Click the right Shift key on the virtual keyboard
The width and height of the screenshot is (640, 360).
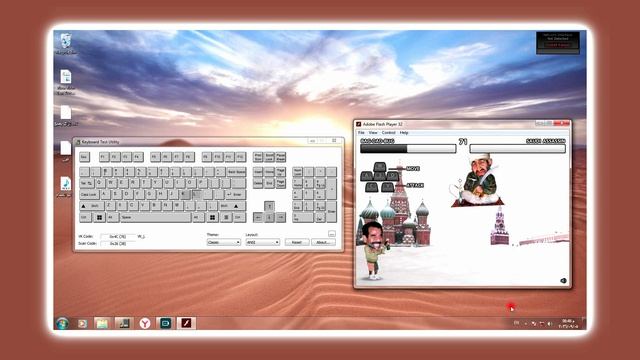point(232,206)
